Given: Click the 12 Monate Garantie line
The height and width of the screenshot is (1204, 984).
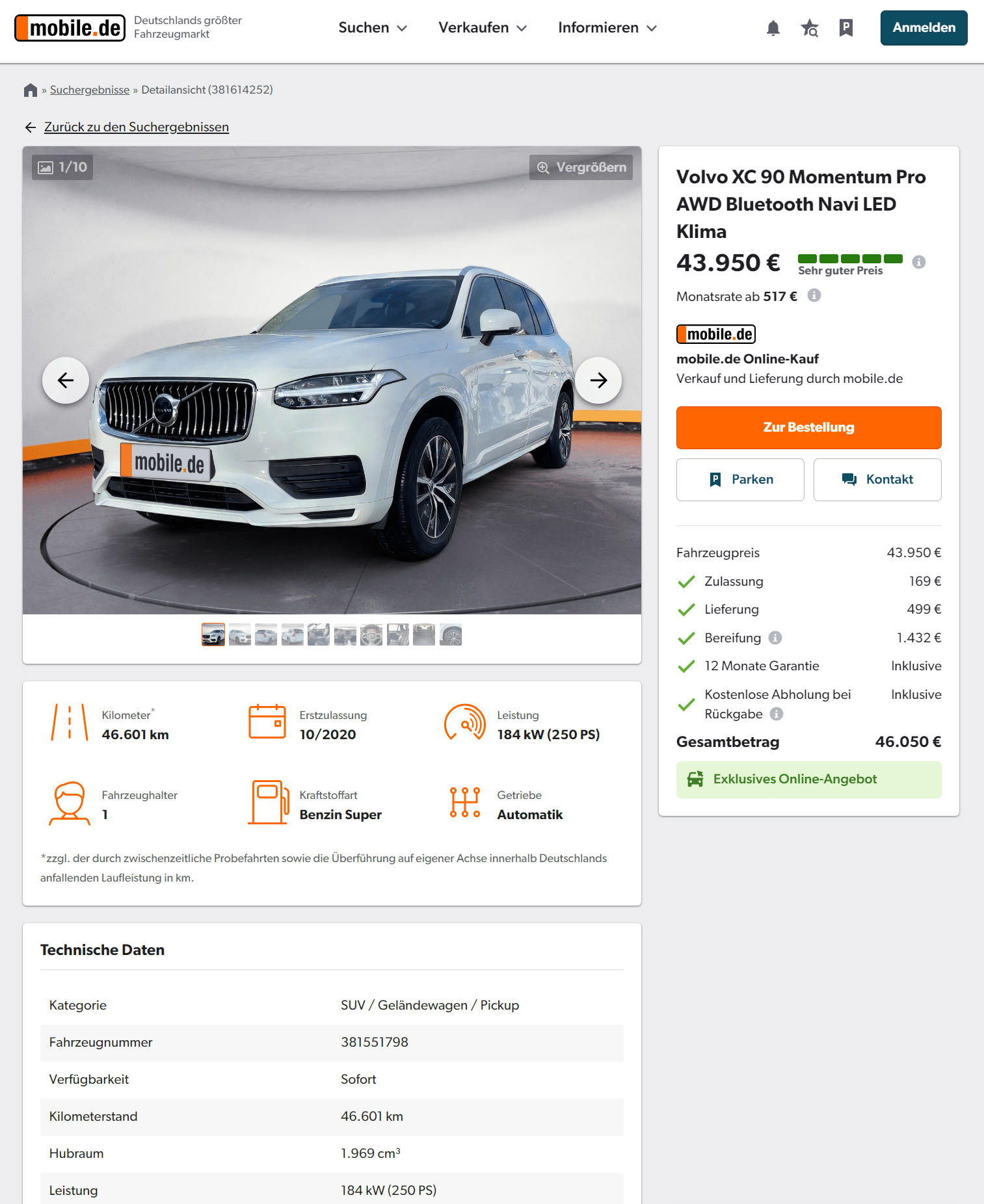Looking at the screenshot, I should click(808, 666).
